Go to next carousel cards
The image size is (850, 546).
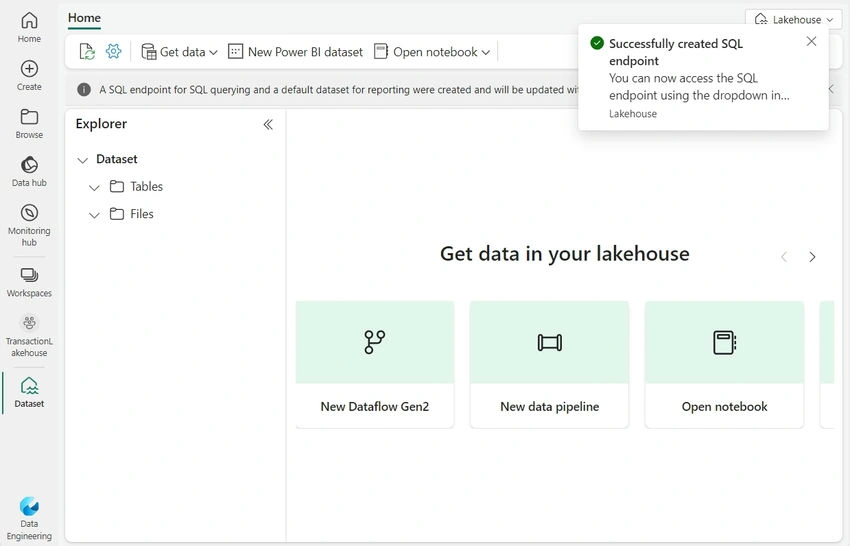tap(812, 256)
